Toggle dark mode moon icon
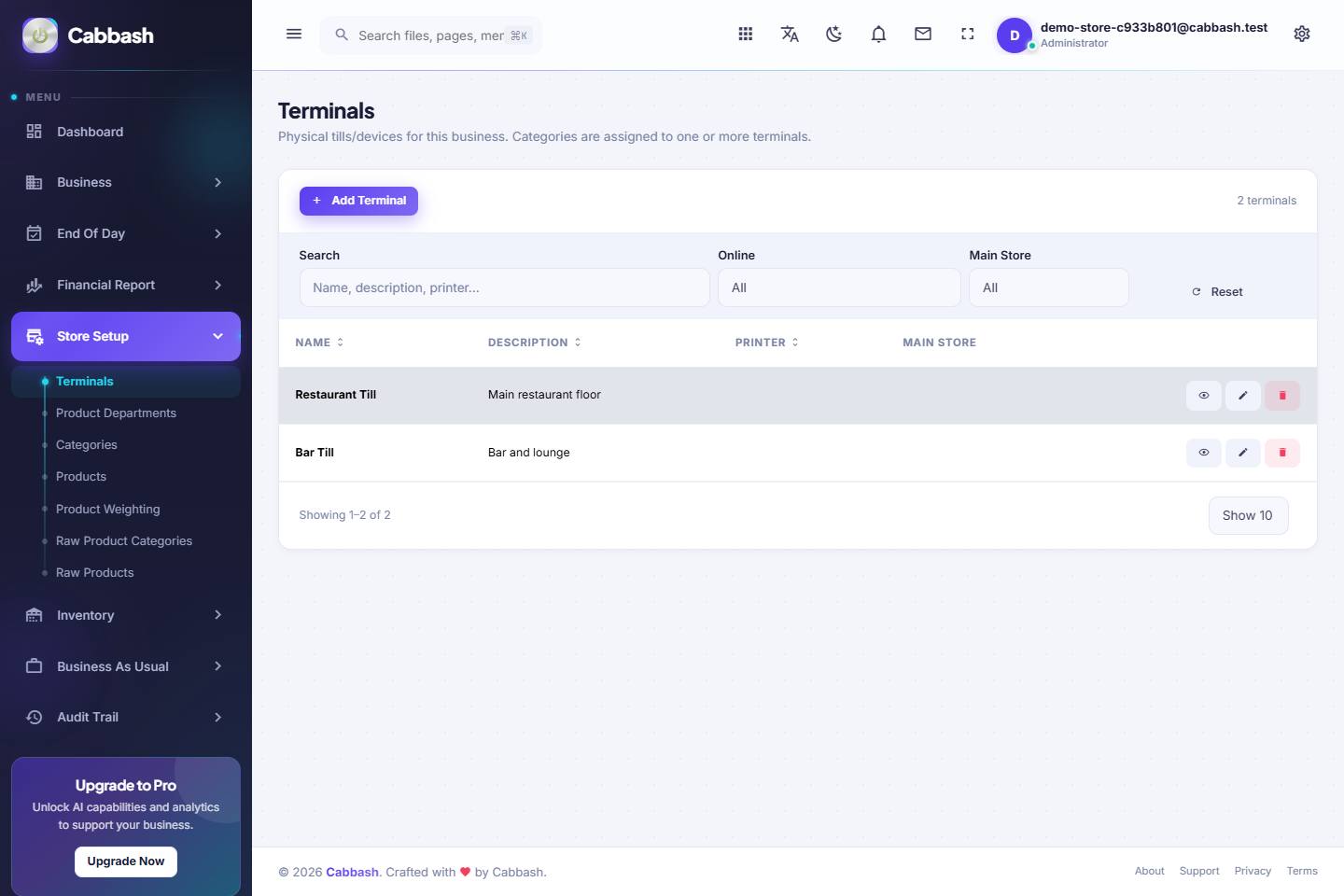This screenshot has width=1344, height=896. tap(834, 35)
